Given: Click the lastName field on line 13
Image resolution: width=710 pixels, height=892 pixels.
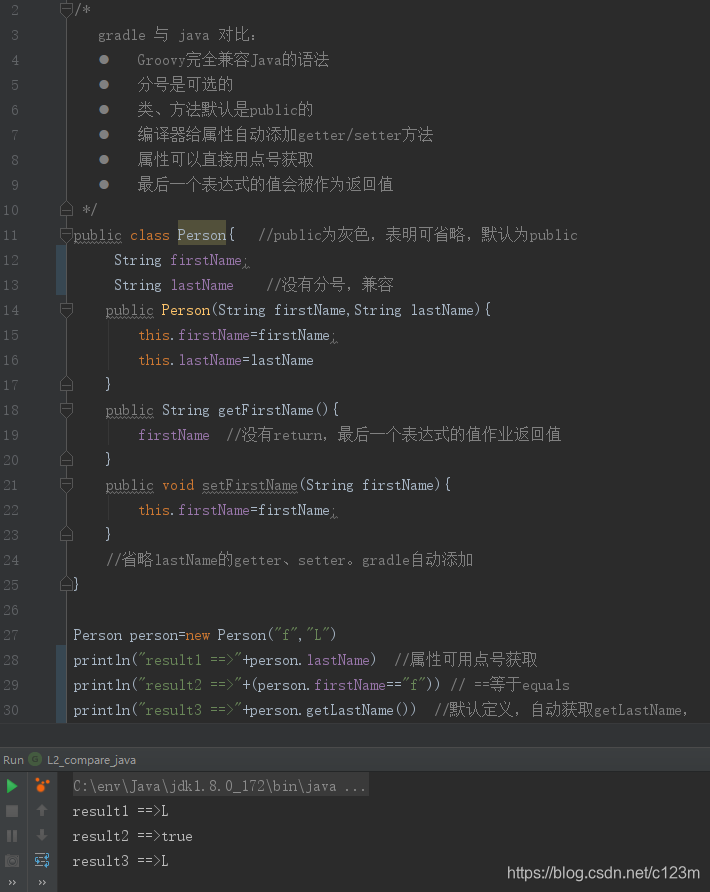Looking at the screenshot, I should 202,285.
